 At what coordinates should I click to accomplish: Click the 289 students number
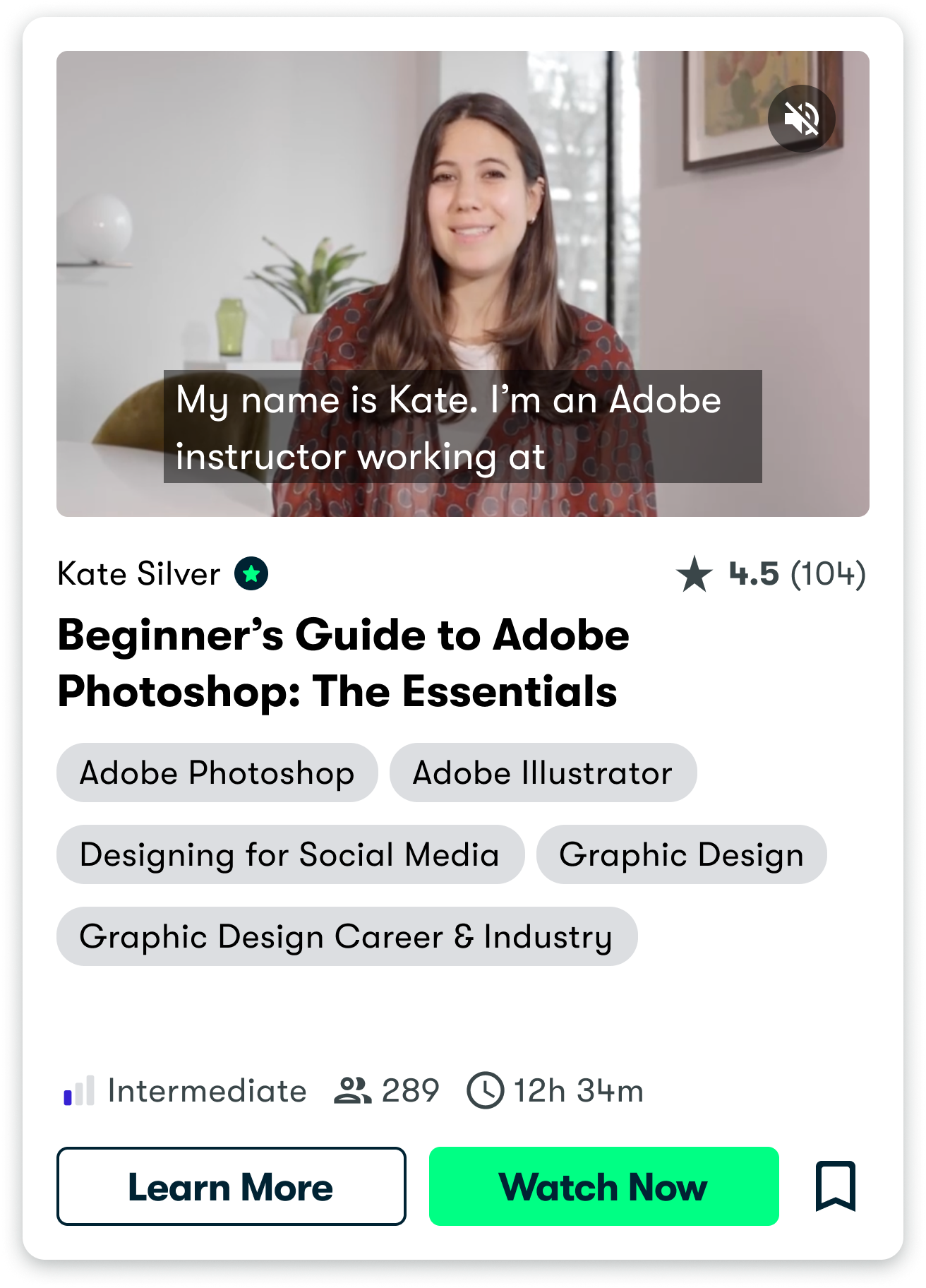(x=411, y=1091)
